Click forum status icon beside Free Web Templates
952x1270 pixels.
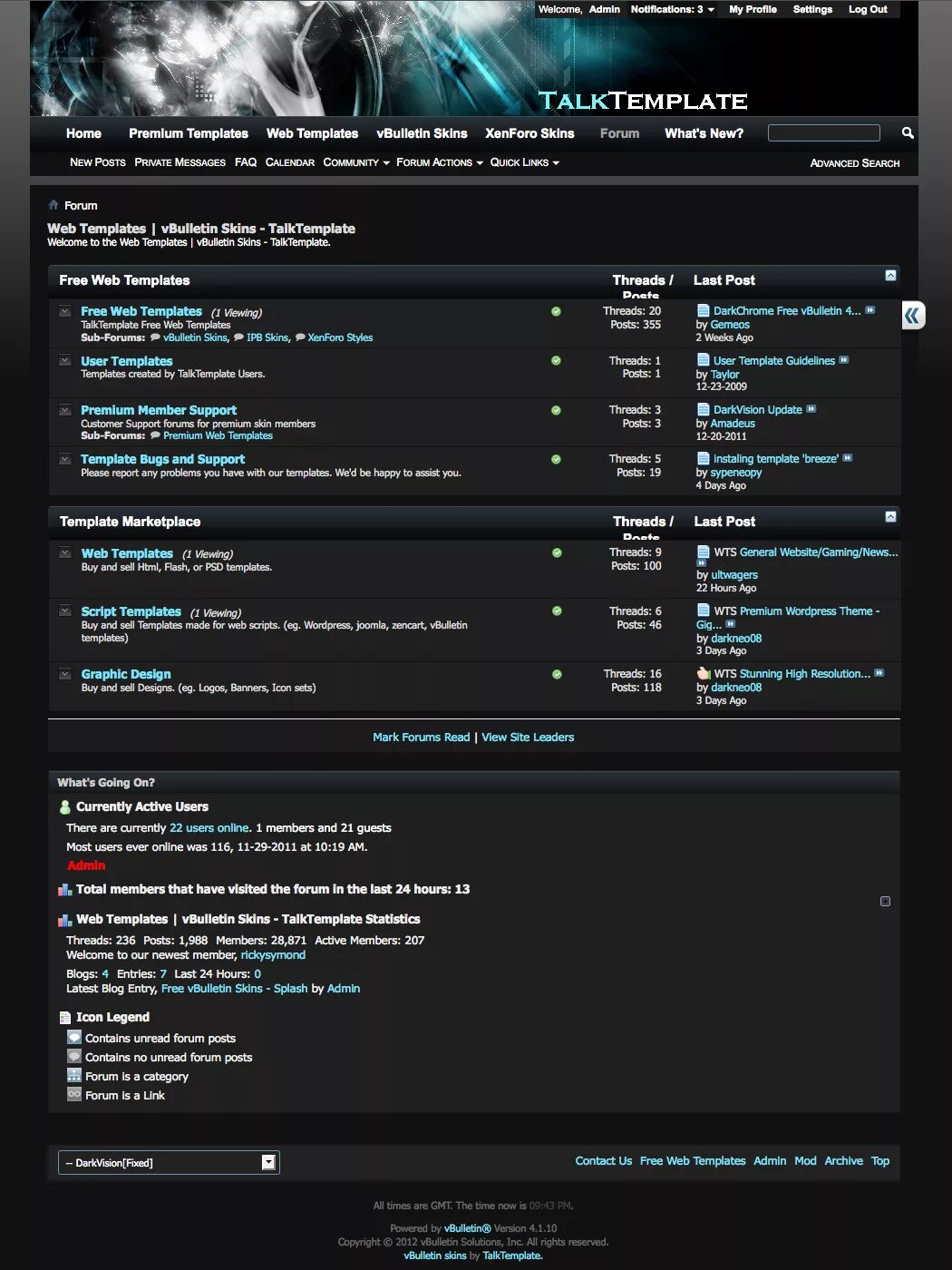tap(65, 311)
